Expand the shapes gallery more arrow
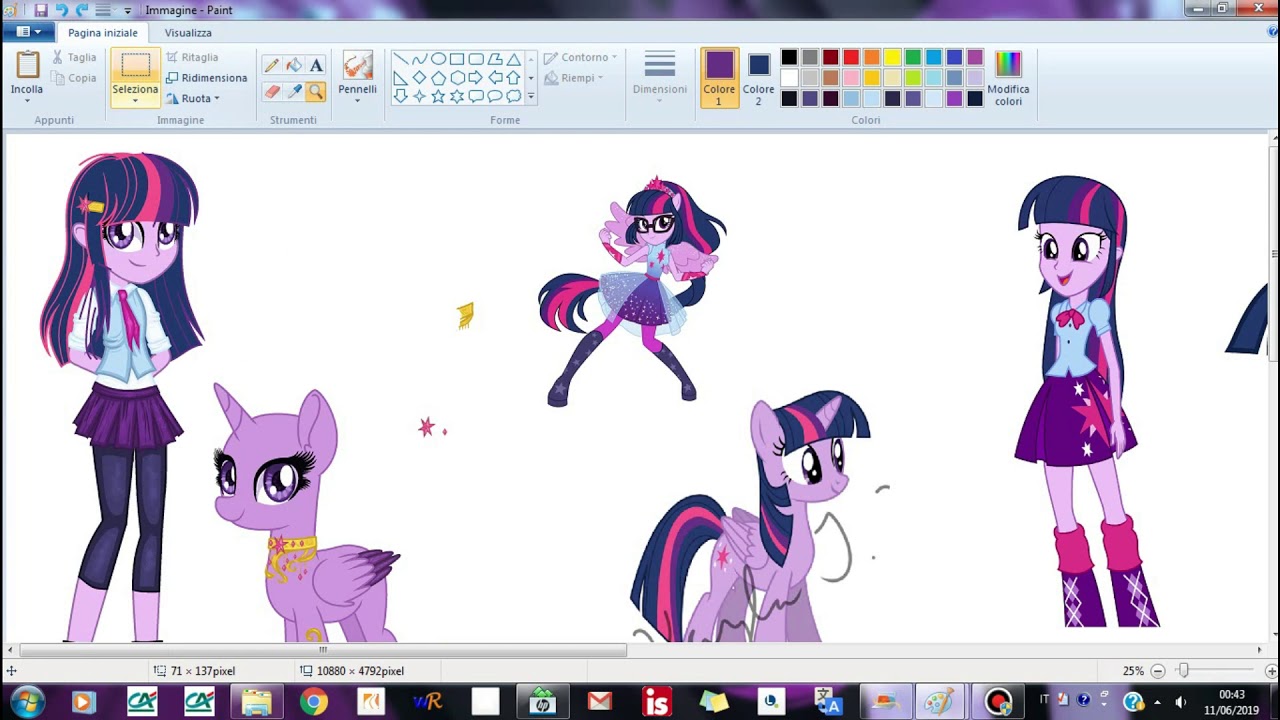 pos(531,97)
